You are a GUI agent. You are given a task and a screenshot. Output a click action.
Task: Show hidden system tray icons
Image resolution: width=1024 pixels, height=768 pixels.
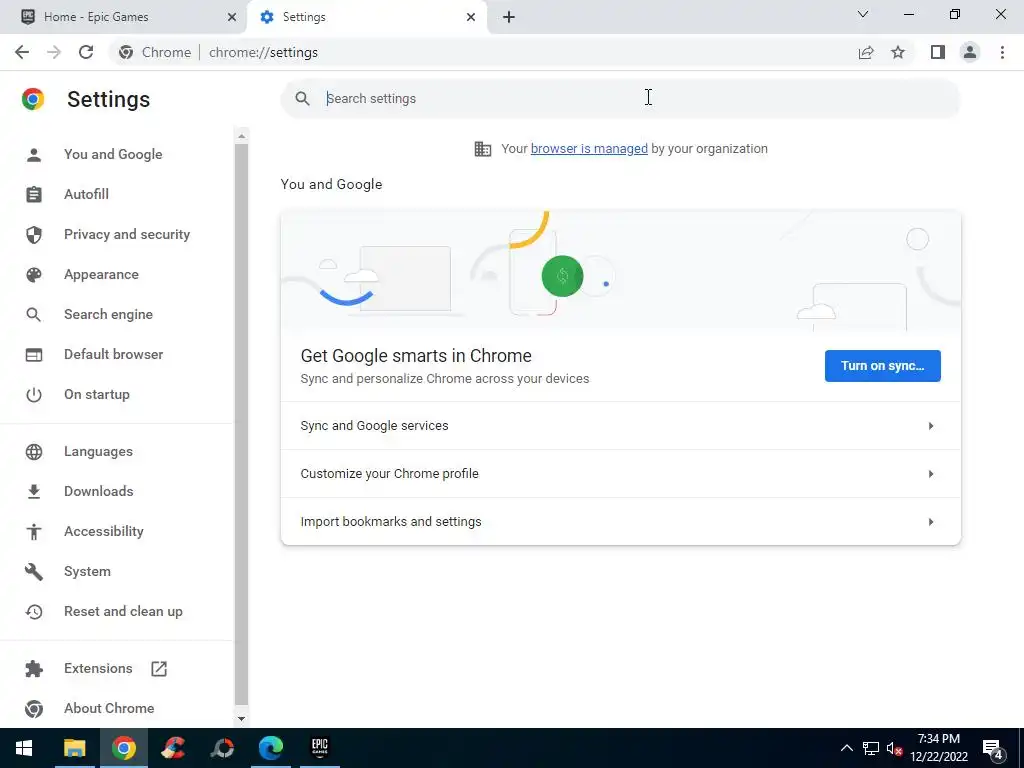click(x=846, y=748)
